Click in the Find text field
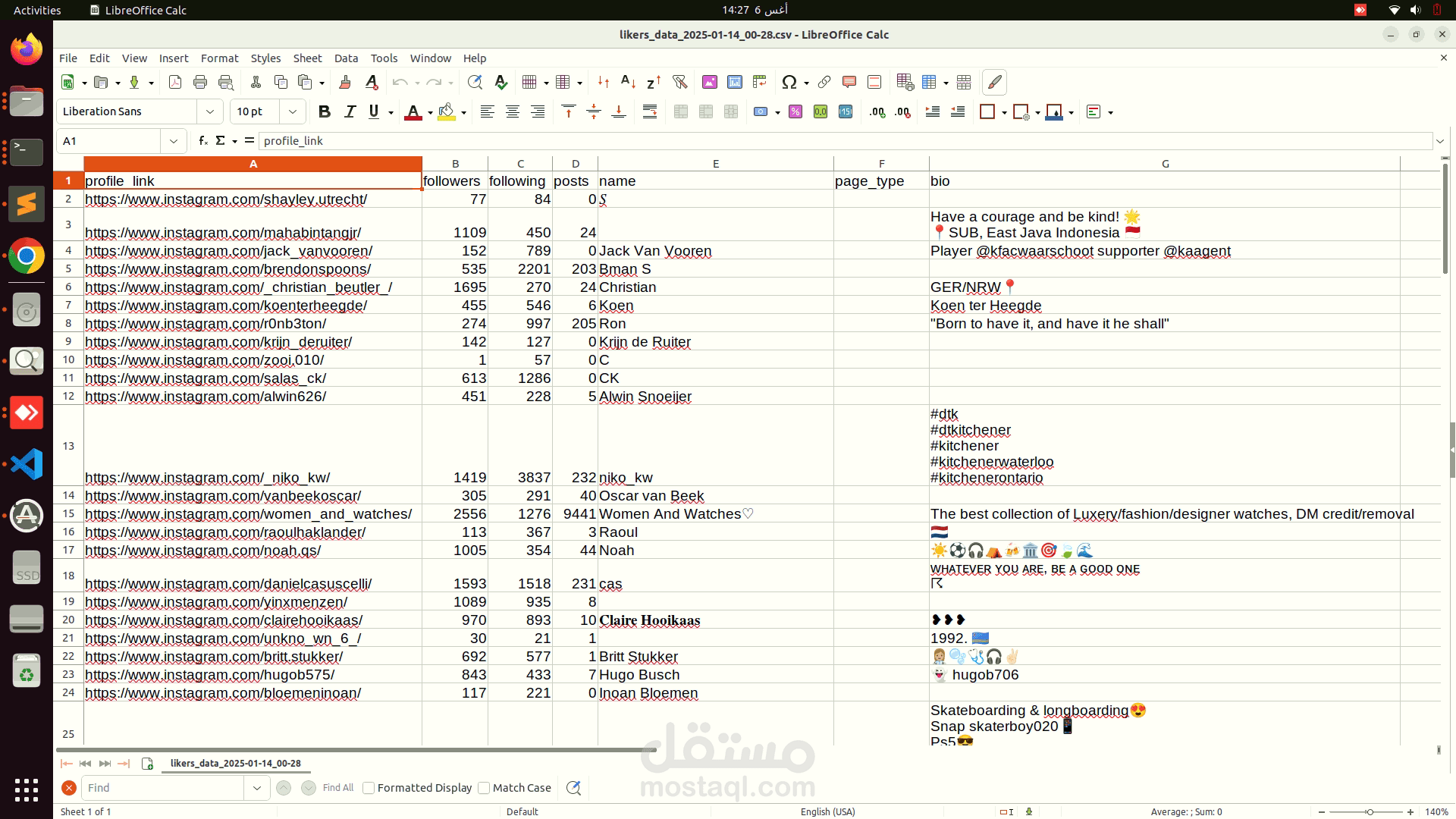The image size is (1456, 819). coord(163,788)
